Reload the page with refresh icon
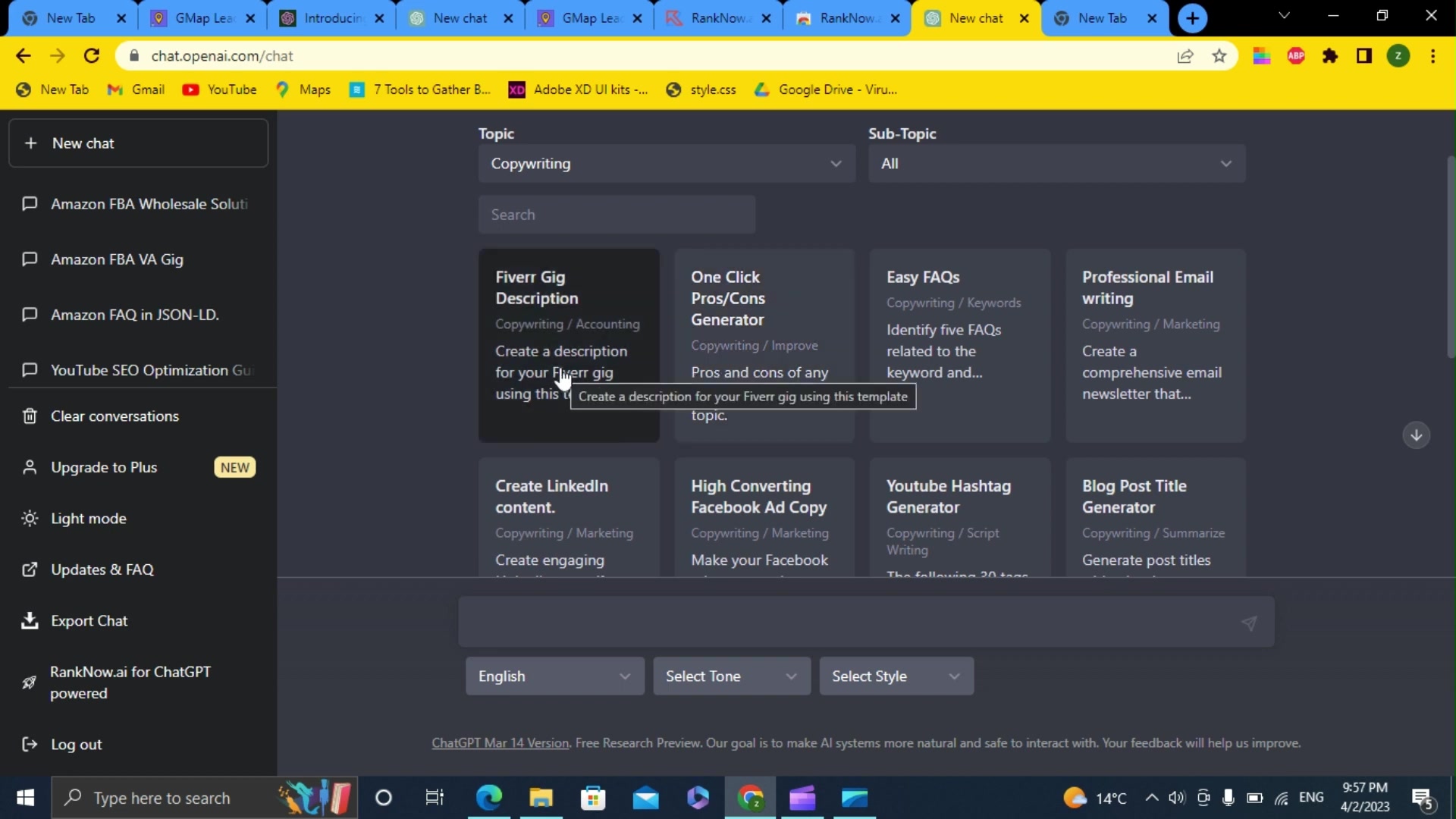 (x=92, y=56)
